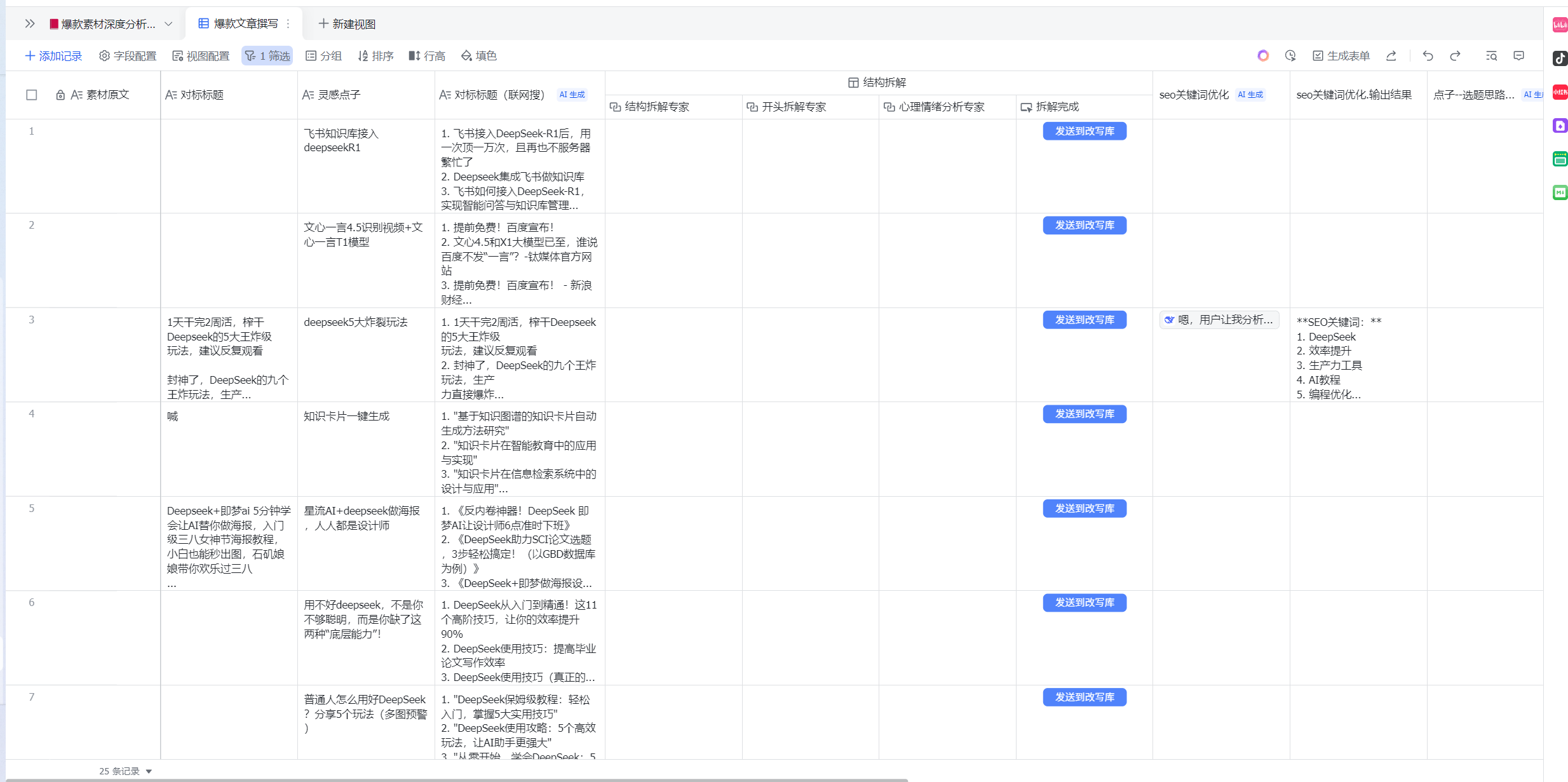Viewport: 1568px width, 782px height.
Task: Select the 点子--选题思路 column header
Action: (1485, 95)
